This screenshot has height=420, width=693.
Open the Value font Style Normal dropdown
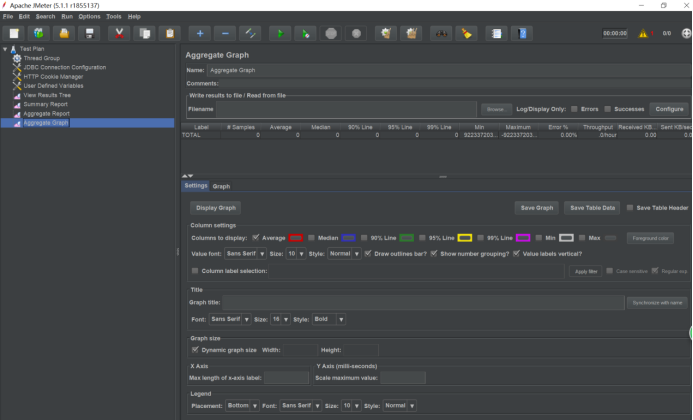click(x=344, y=254)
